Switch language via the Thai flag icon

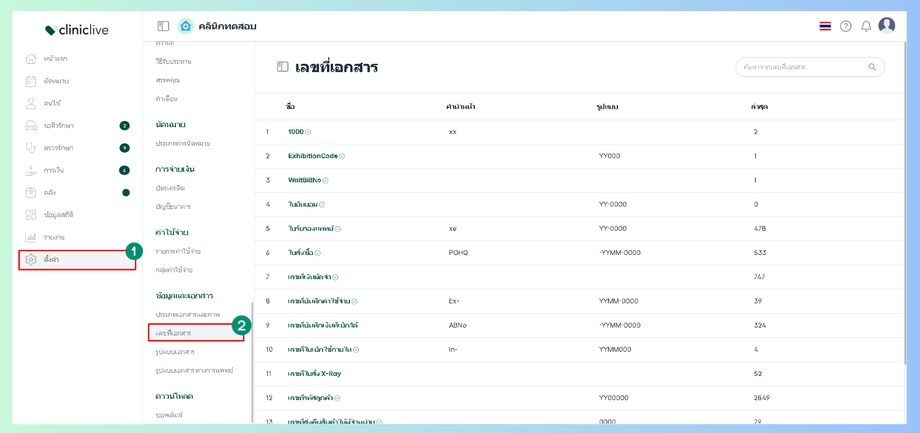point(825,26)
